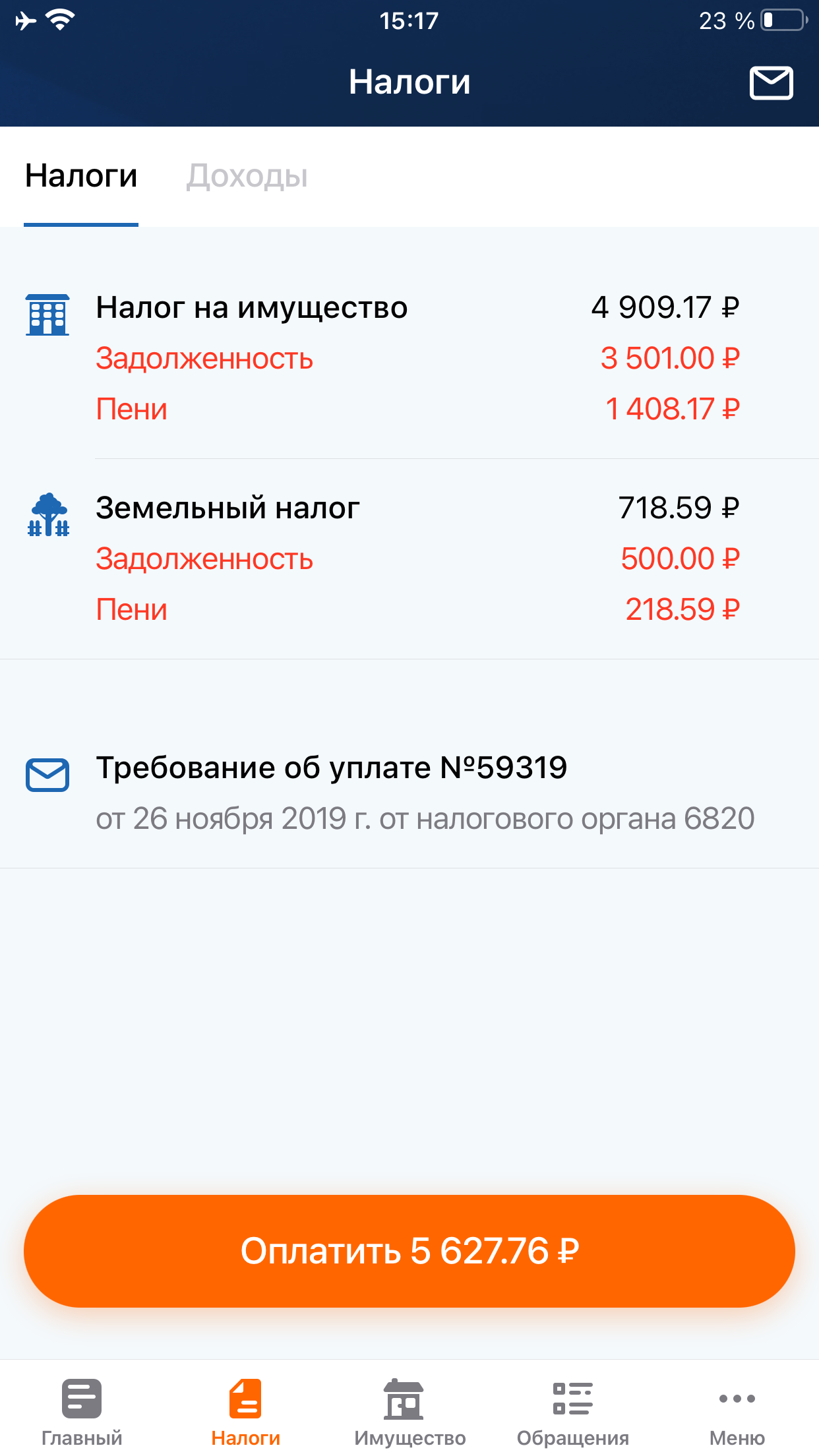This screenshot has height=1456, width=819.
Task: Tap property tax Пени 1 408.17 ₽ amount
Action: 672,409
